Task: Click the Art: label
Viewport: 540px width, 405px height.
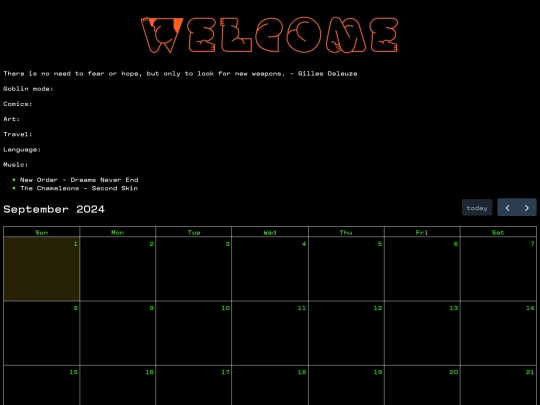Action: [x=11, y=119]
